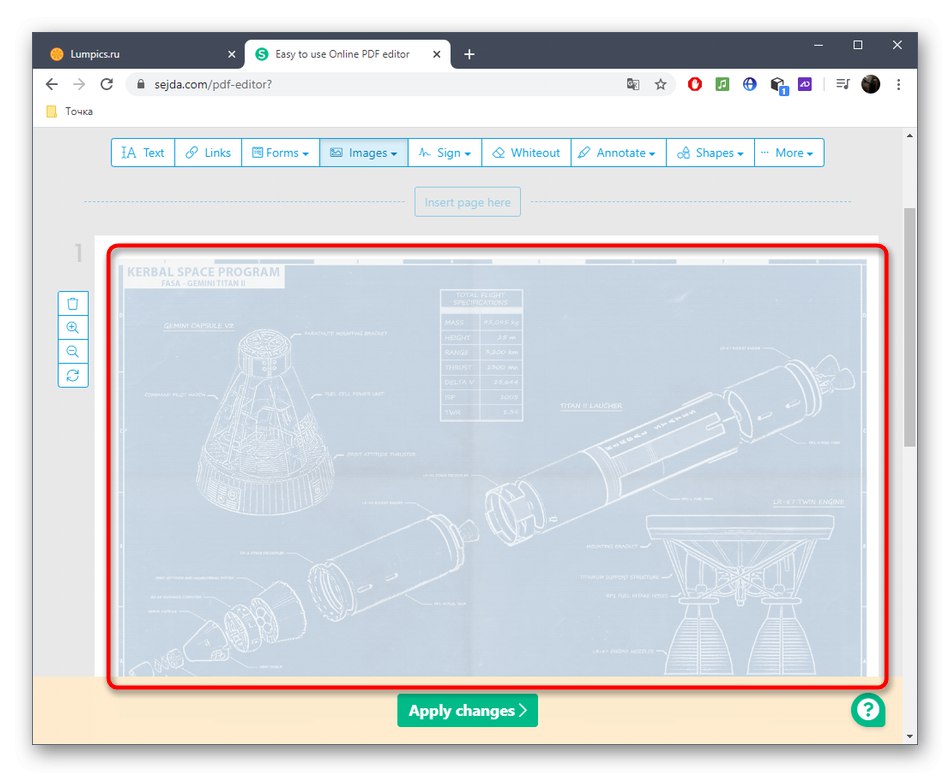Zoom out using the magnifier minus icon
Image resolution: width=950 pixels, height=777 pixels.
(x=72, y=351)
